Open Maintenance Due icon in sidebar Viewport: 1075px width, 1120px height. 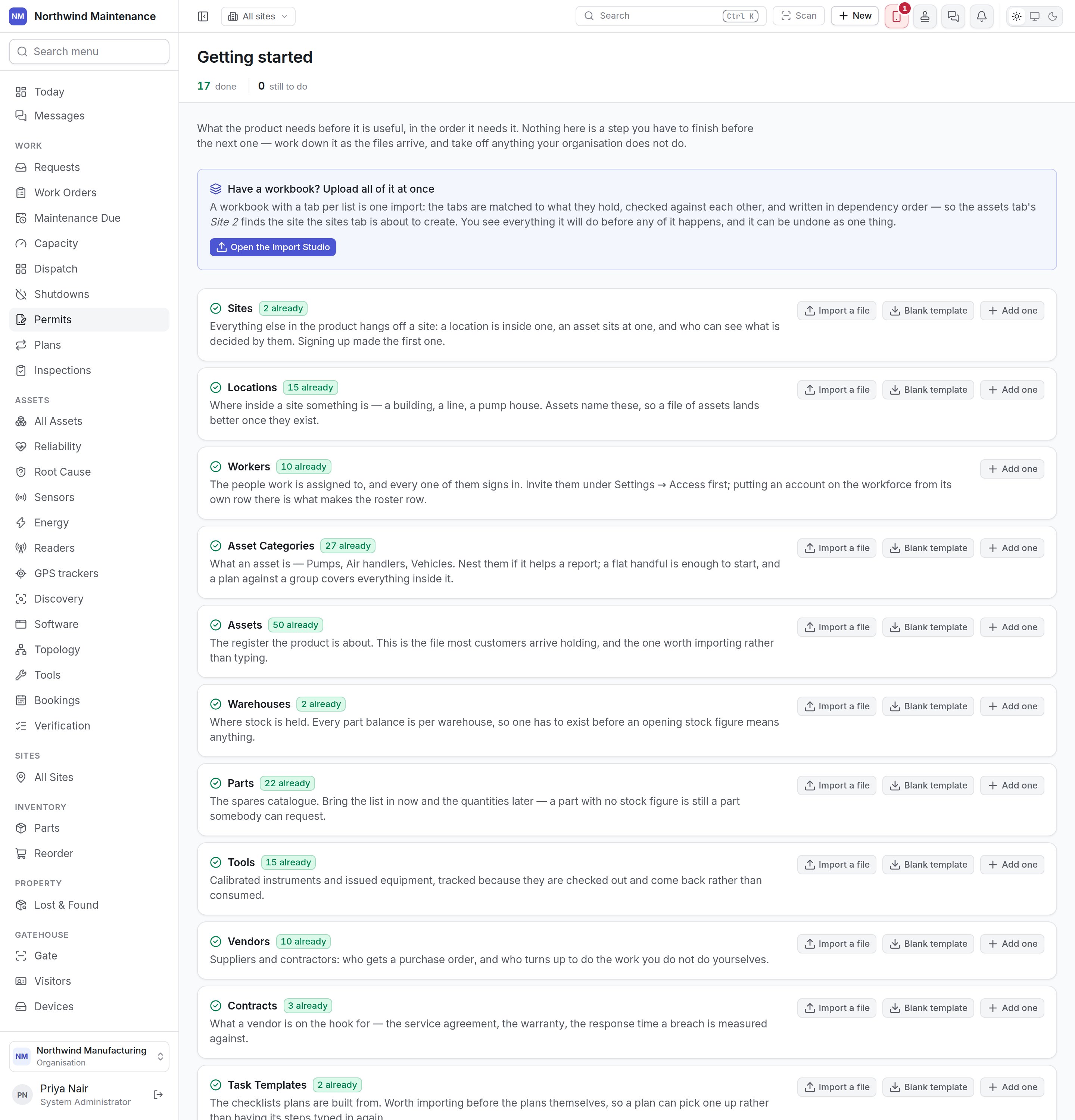(x=21, y=218)
